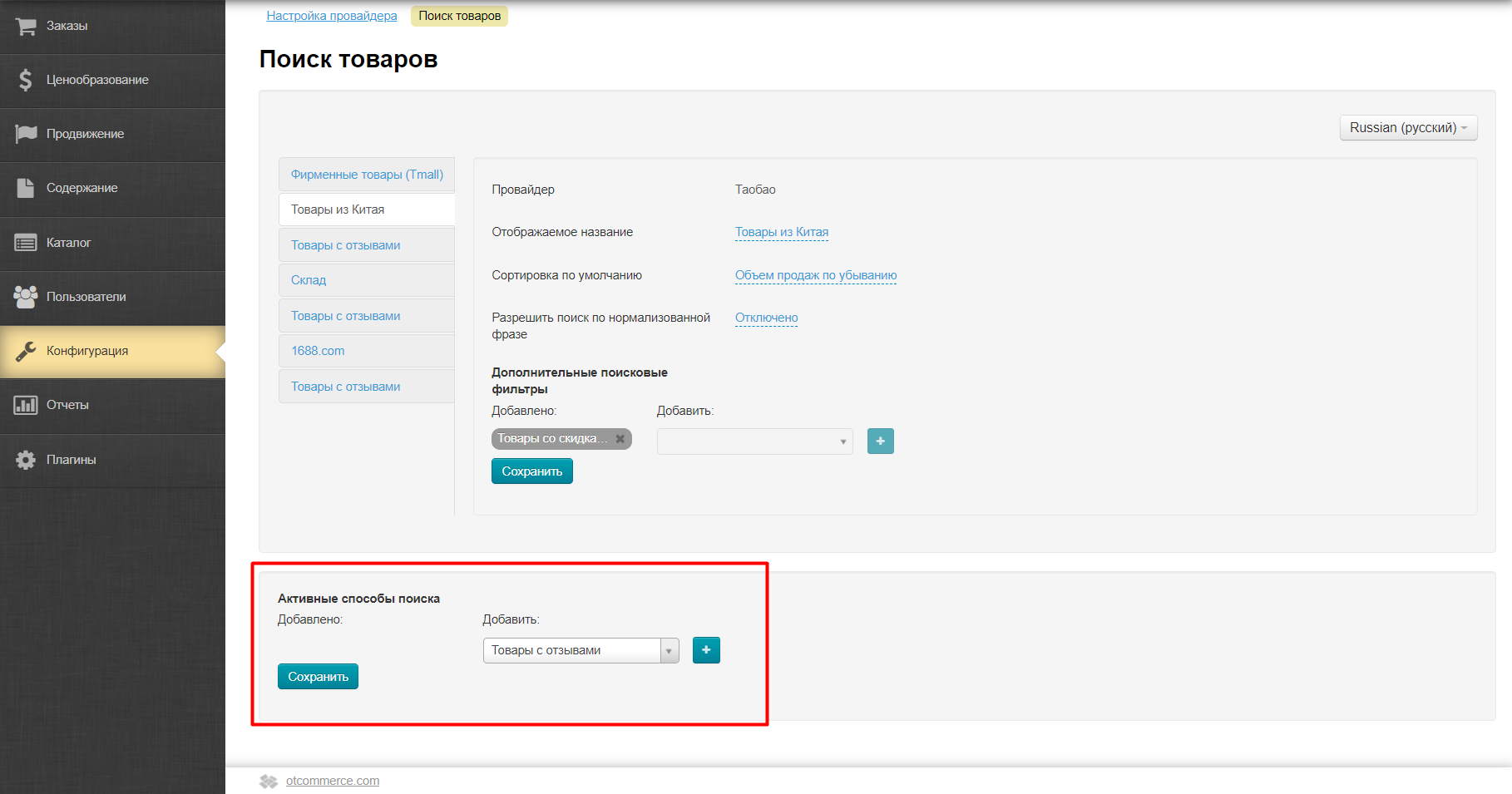Screen dimensions: 1512x794
Task: Open the Товары с отзывами methods dropdown
Action: coord(580,650)
